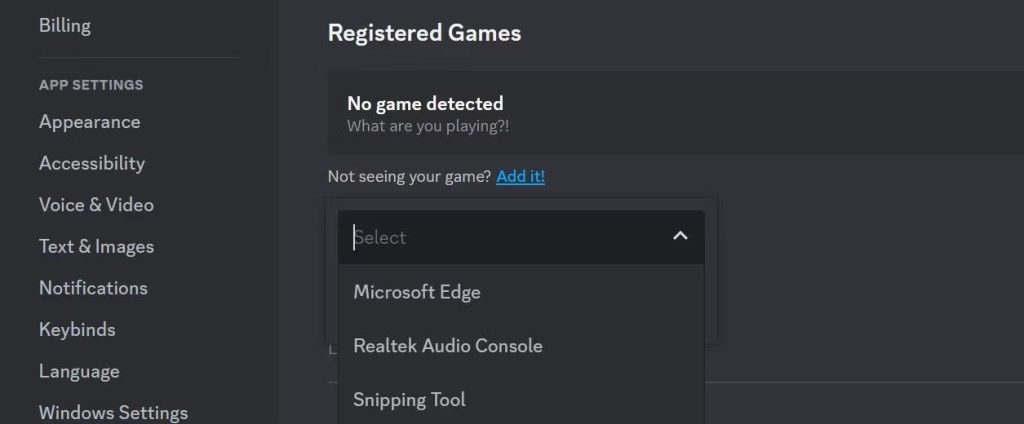Image resolution: width=1024 pixels, height=424 pixels.
Task: Select Language in the sidebar
Action: pos(79,371)
